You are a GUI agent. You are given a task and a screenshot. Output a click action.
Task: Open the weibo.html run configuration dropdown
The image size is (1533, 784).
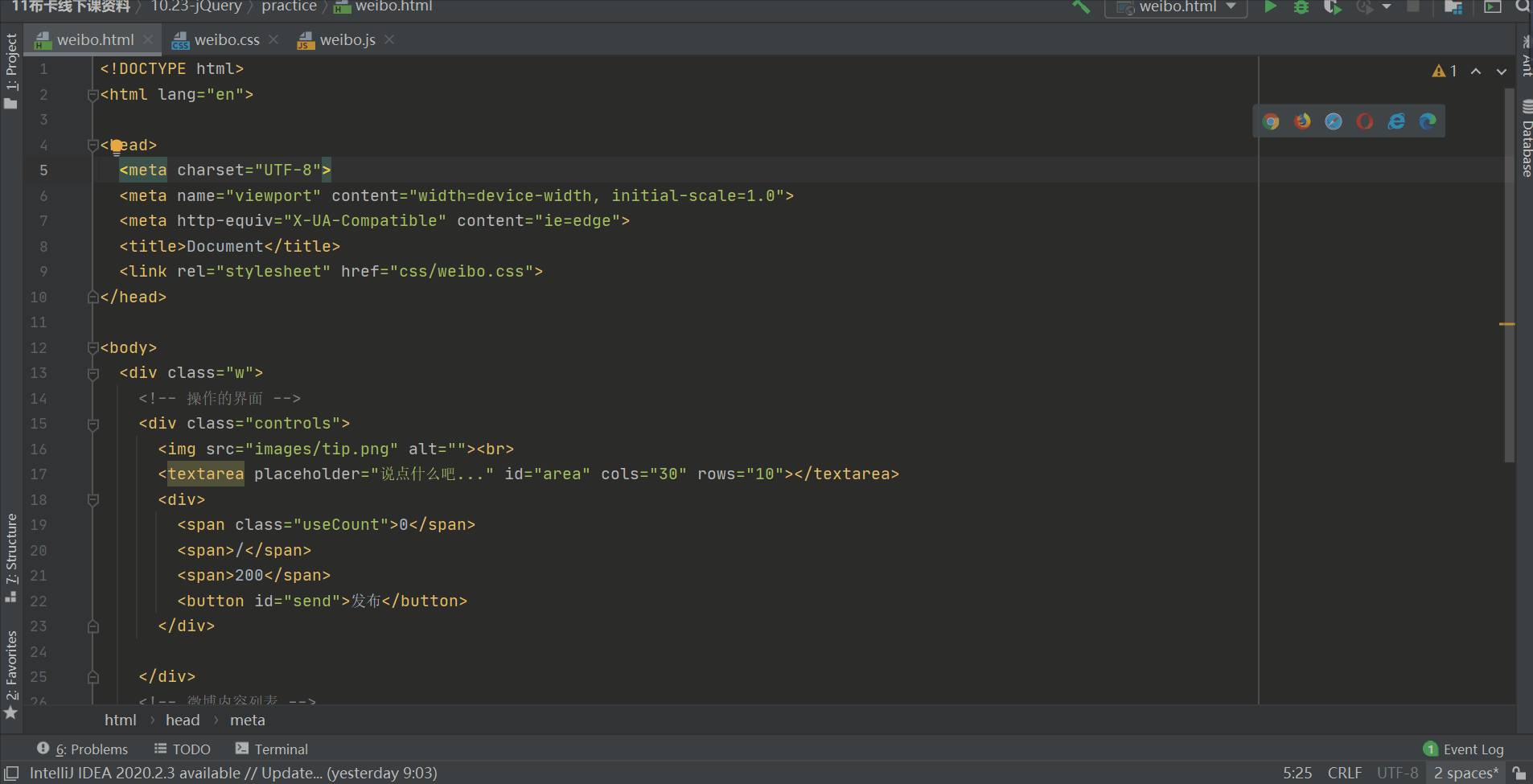pyautogui.click(x=1176, y=7)
